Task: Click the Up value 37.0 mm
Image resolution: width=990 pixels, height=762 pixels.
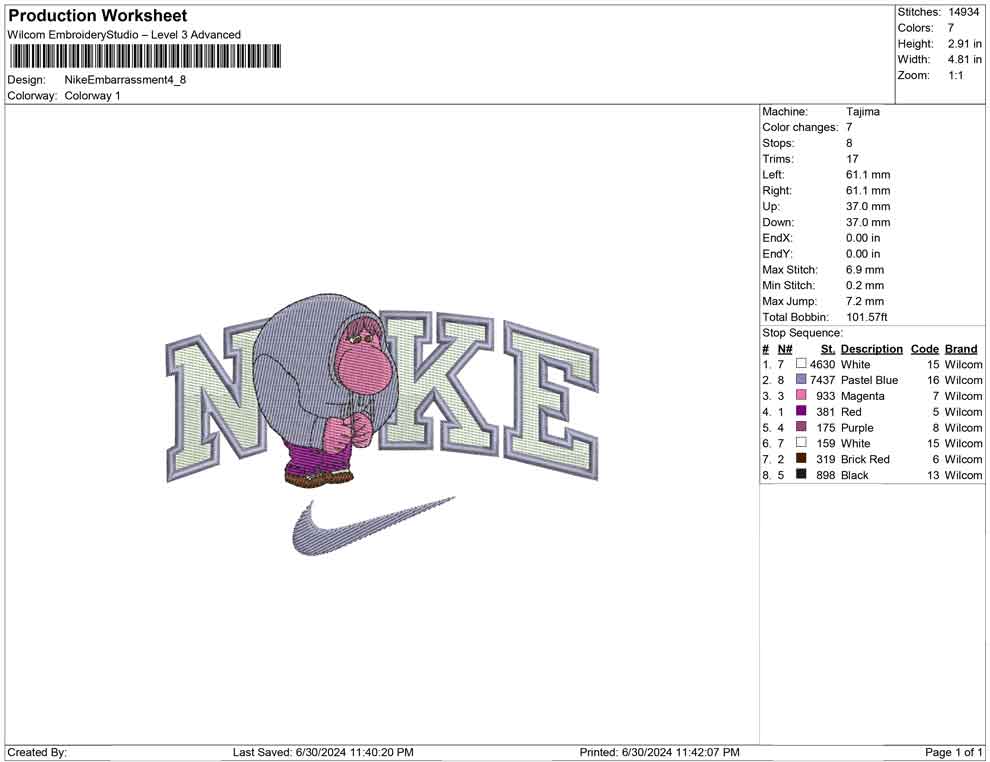Action: click(x=868, y=206)
